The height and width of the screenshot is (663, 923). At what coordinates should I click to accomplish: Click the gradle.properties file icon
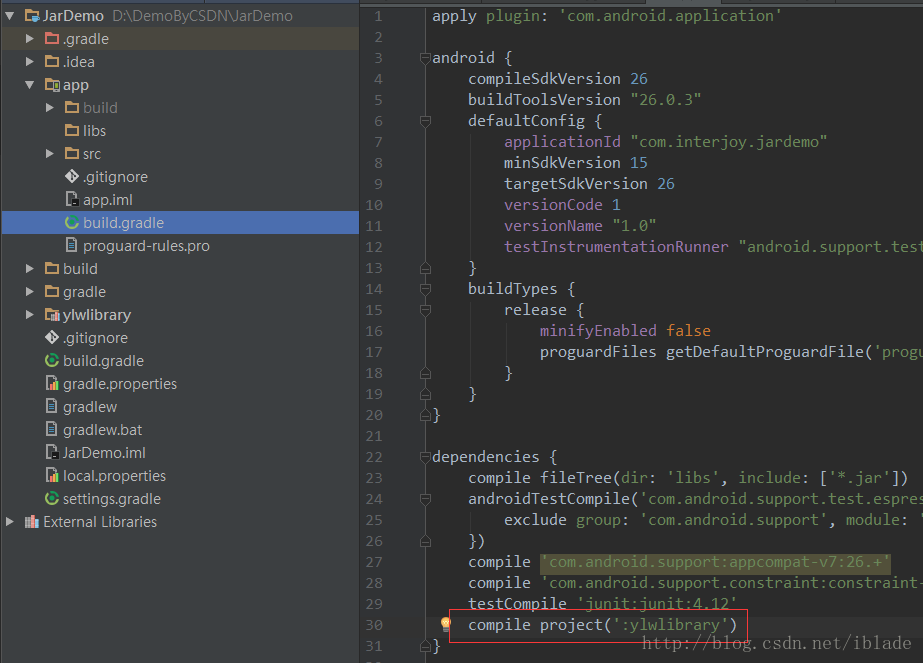[52, 383]
